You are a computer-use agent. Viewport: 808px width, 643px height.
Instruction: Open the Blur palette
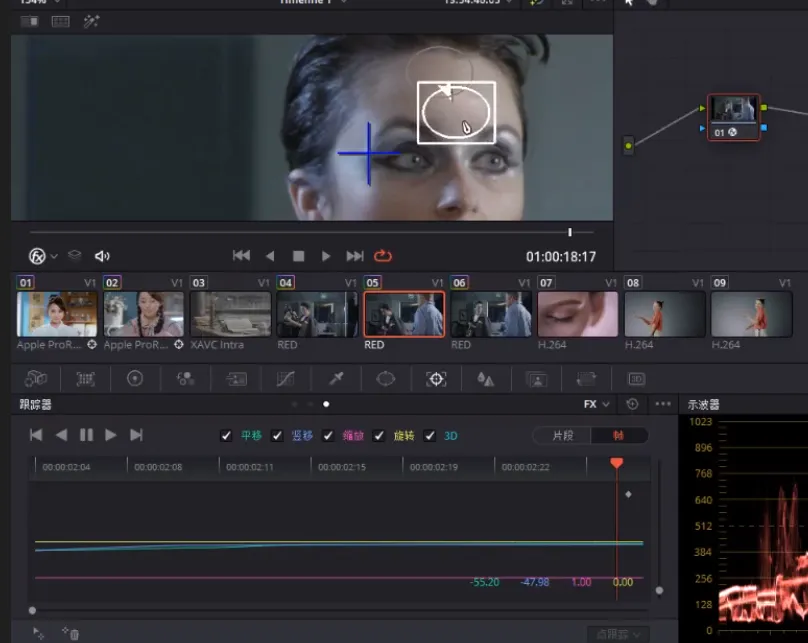click(485, 379)
